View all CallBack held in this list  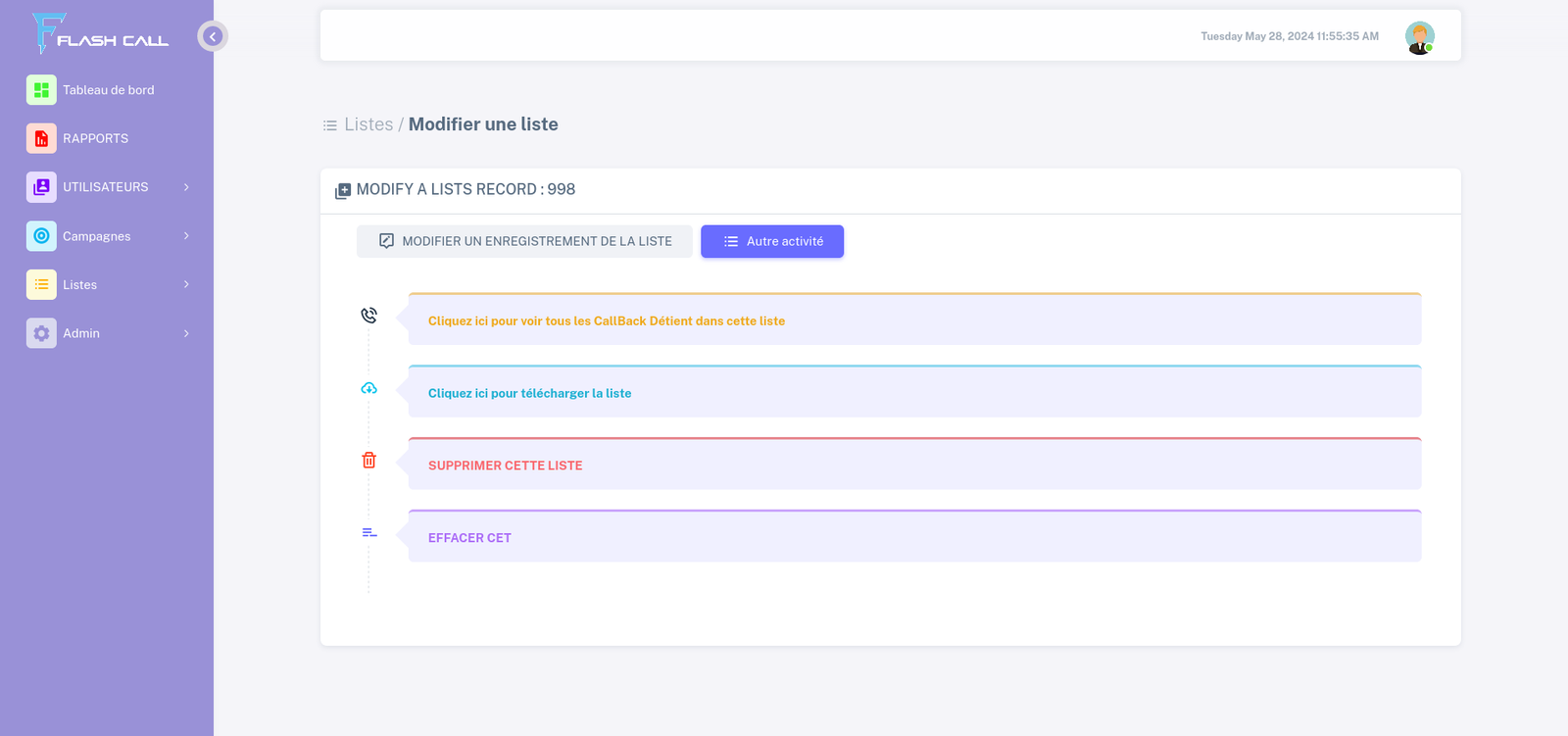[x=606, y=321]
